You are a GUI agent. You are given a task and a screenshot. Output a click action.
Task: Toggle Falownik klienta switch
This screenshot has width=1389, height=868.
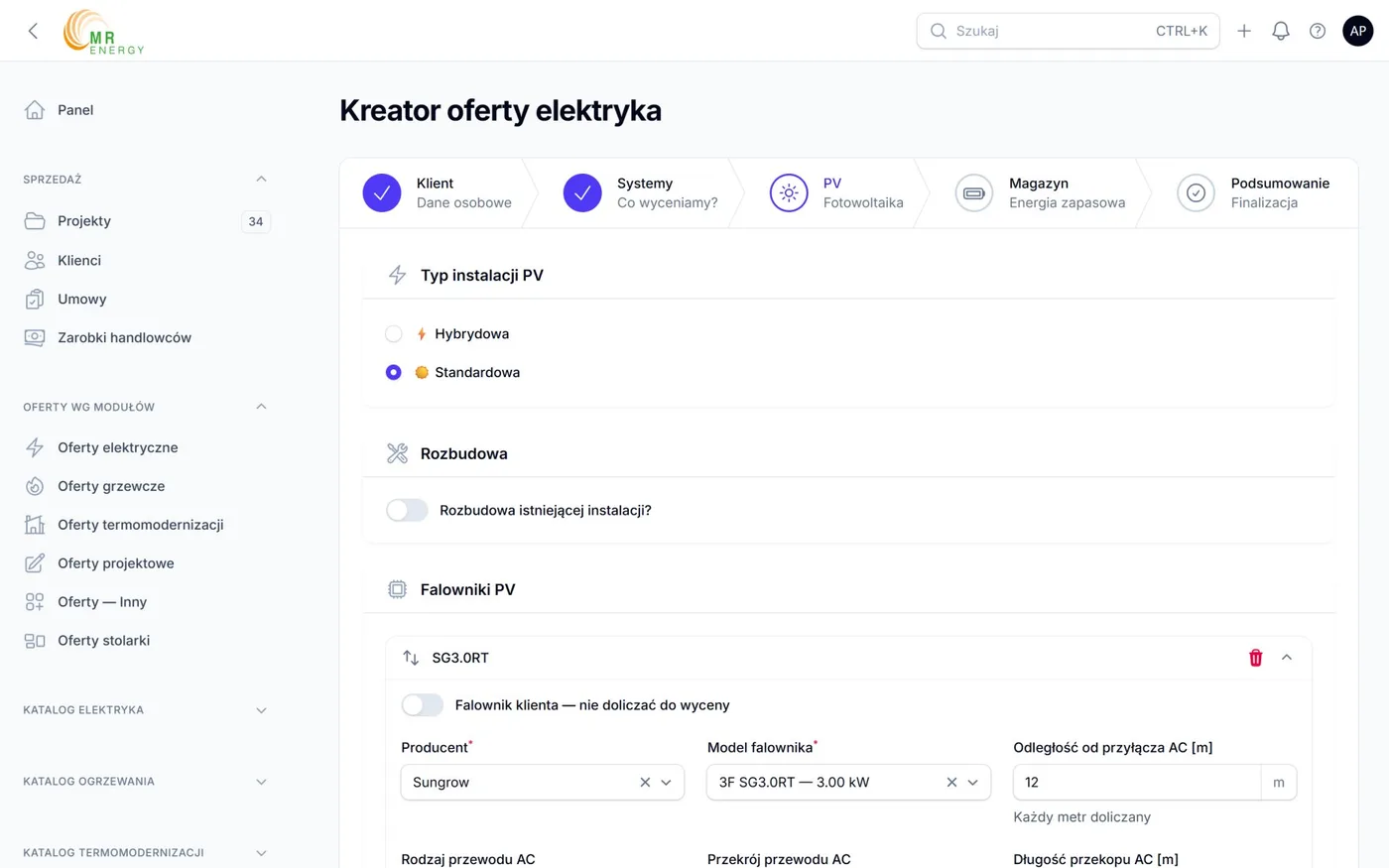click(423, 705)
